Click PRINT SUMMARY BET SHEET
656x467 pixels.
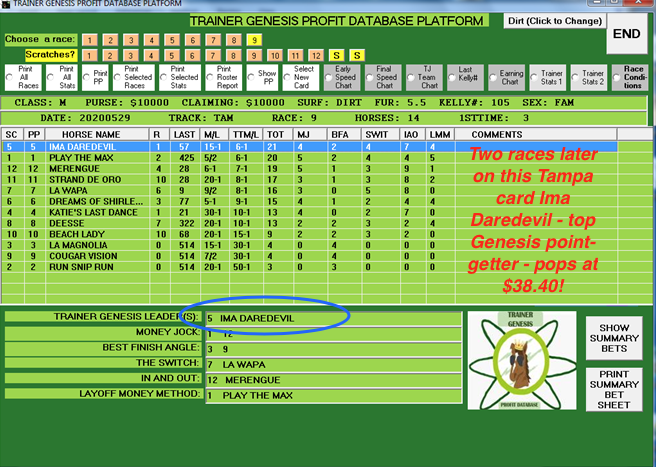click(x=614, y=390)
